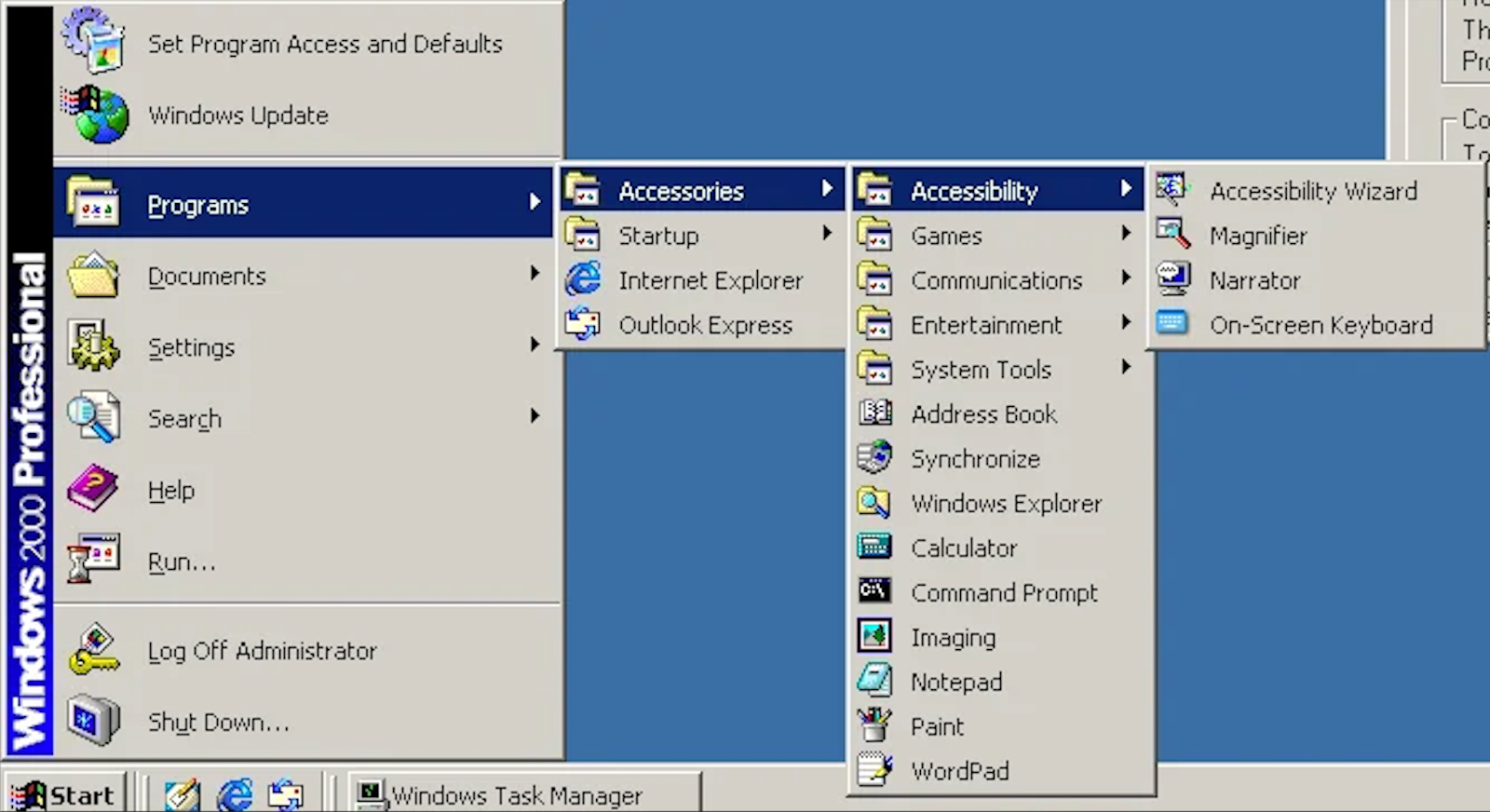Click the Log Off key icon
1490x812 pixels.
[x=93, y=649]
